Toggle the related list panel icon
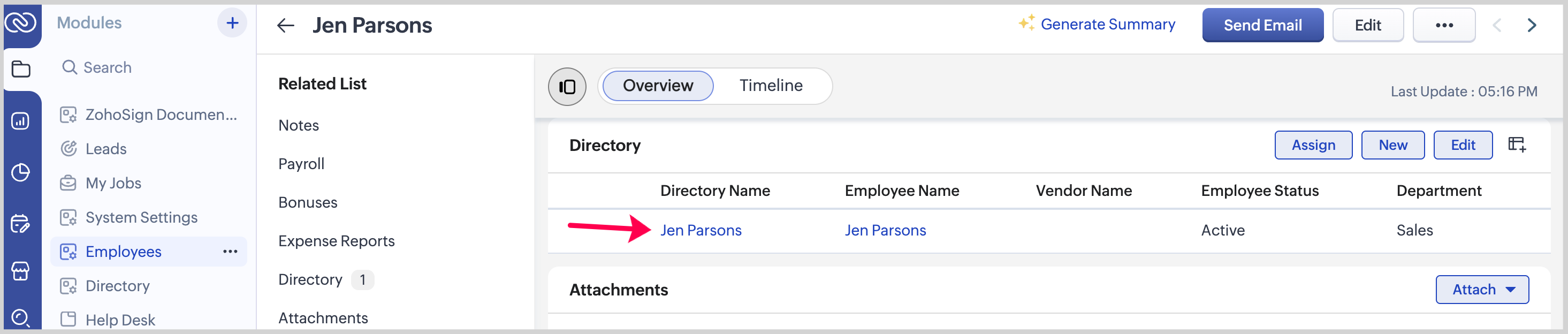The image size is (1568, 334). coord(567,86)
